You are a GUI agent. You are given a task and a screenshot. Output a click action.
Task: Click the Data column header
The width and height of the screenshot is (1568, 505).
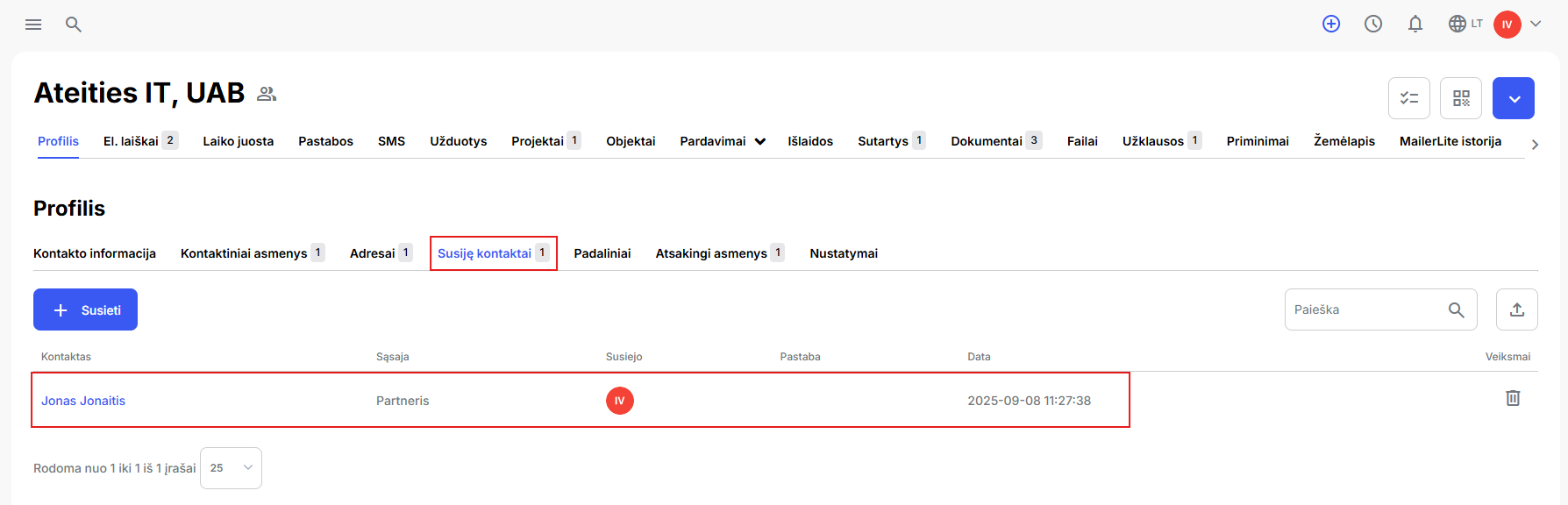pos(979,357)
